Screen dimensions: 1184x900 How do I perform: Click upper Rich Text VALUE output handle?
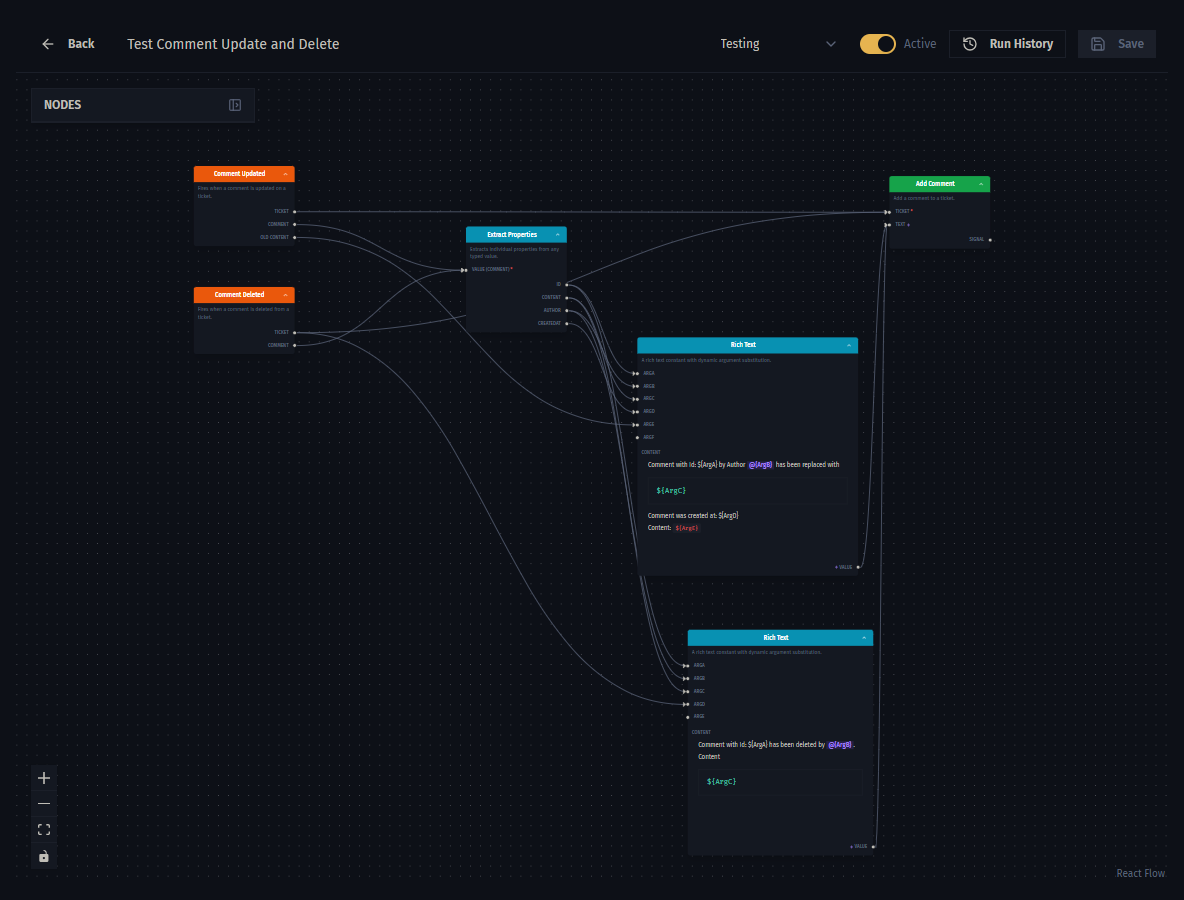858,567
